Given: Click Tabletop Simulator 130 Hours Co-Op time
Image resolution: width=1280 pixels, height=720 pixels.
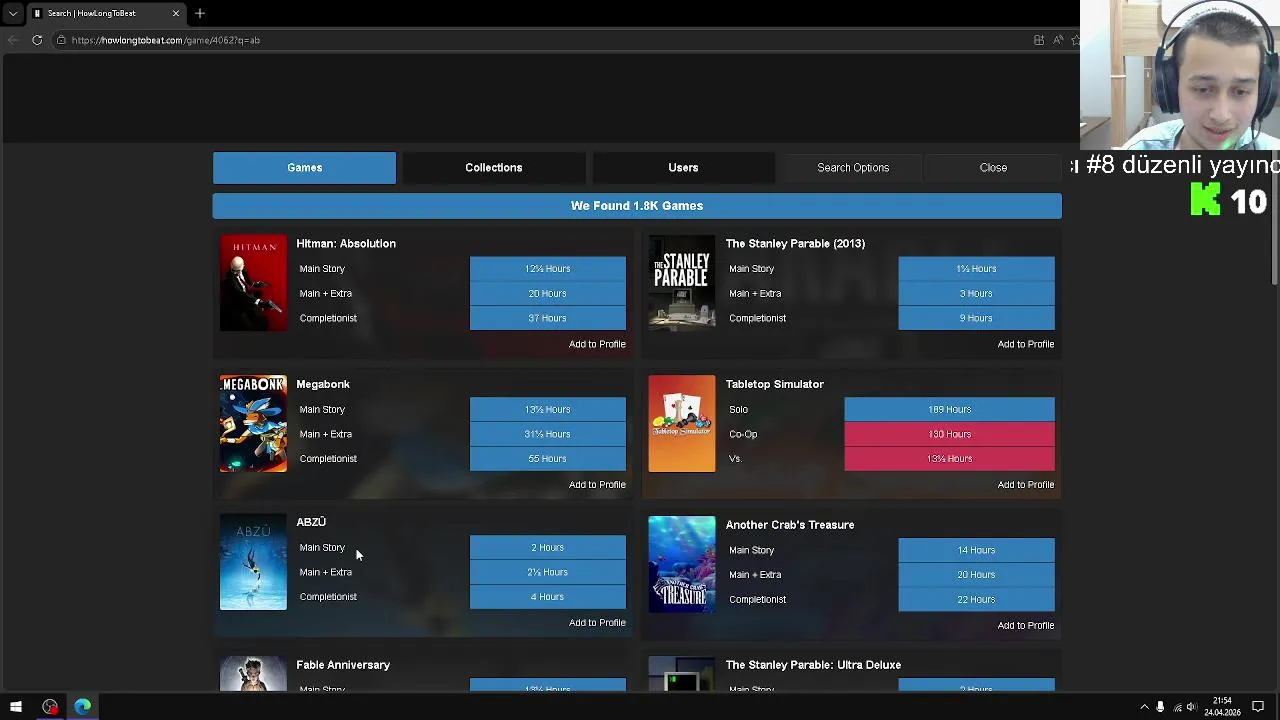Looking at the screenshot, I should pos(949,434).
